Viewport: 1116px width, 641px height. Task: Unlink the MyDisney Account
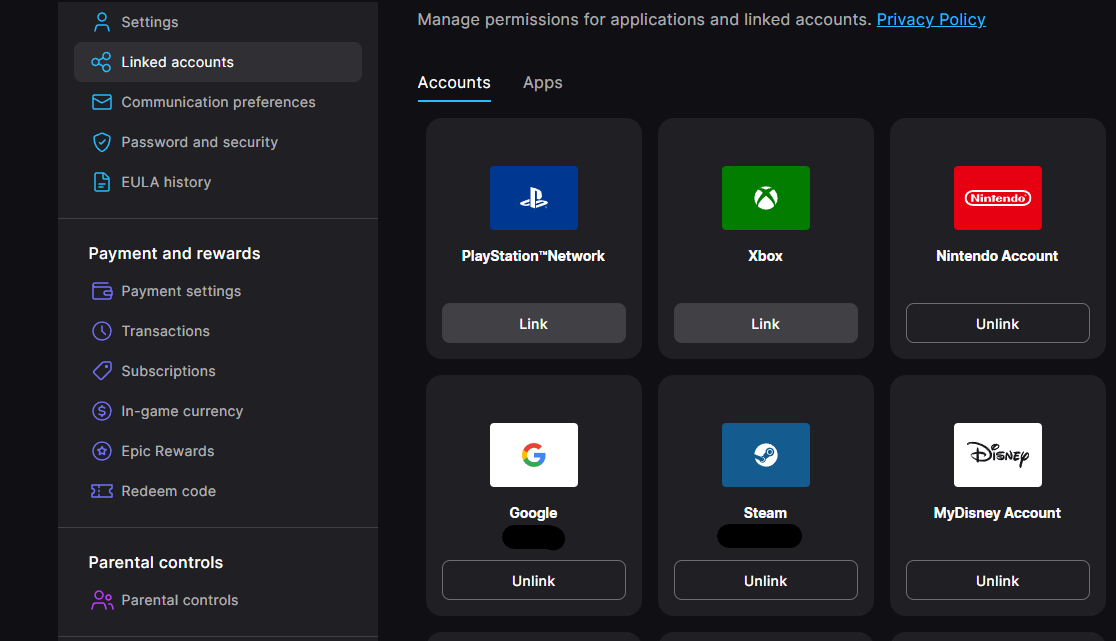tap(998, 581)
